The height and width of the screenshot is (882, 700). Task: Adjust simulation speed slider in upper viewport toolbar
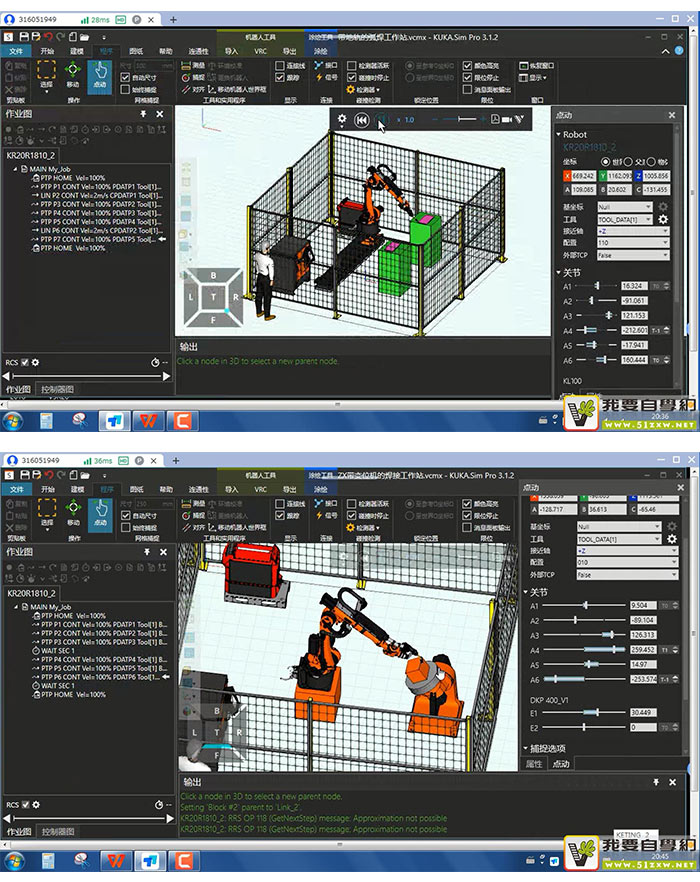[x=459, y=119]
